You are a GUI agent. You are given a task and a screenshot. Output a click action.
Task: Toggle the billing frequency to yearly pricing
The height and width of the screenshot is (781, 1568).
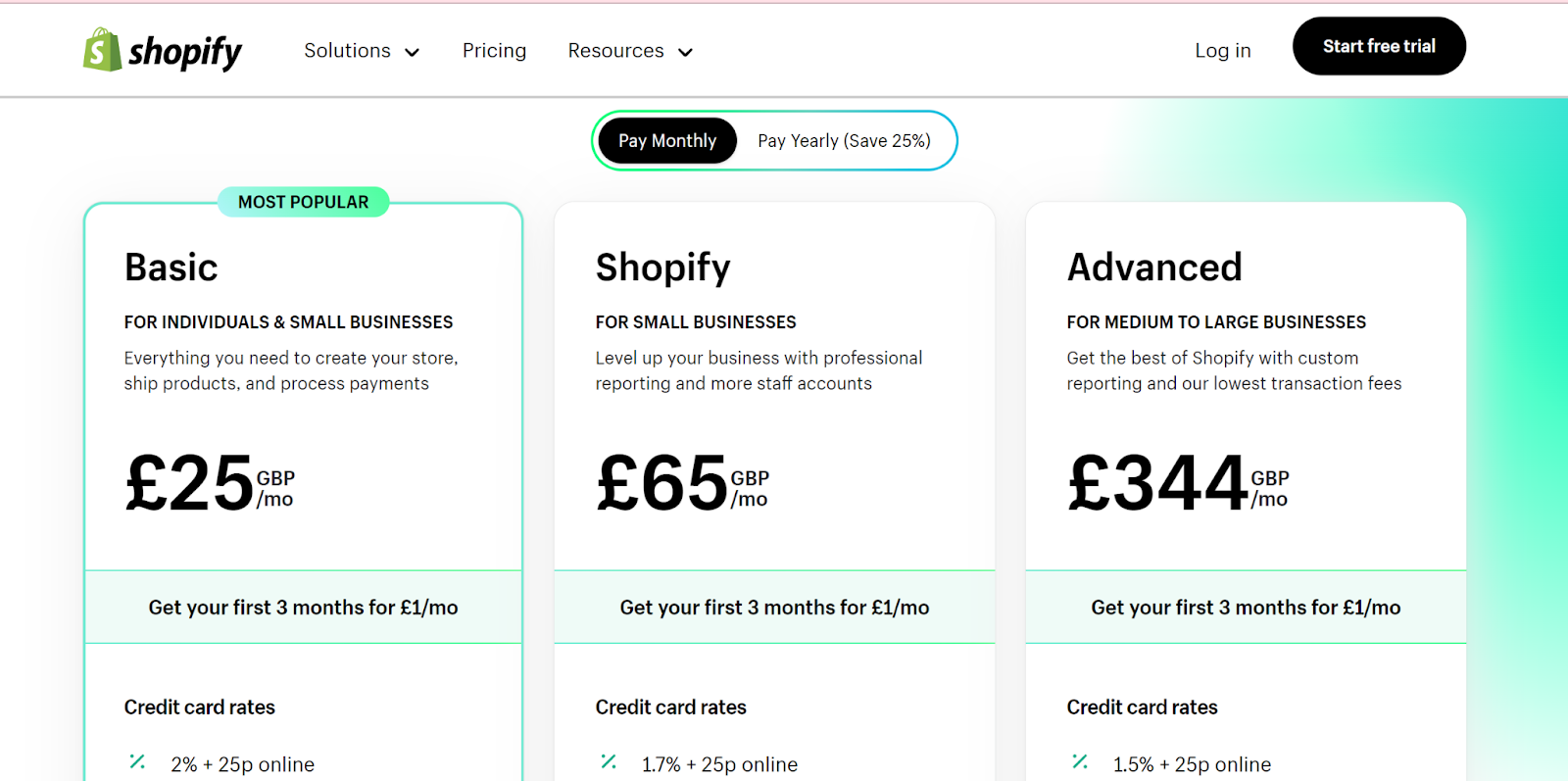pyautogui.click(x=844, y=140)
